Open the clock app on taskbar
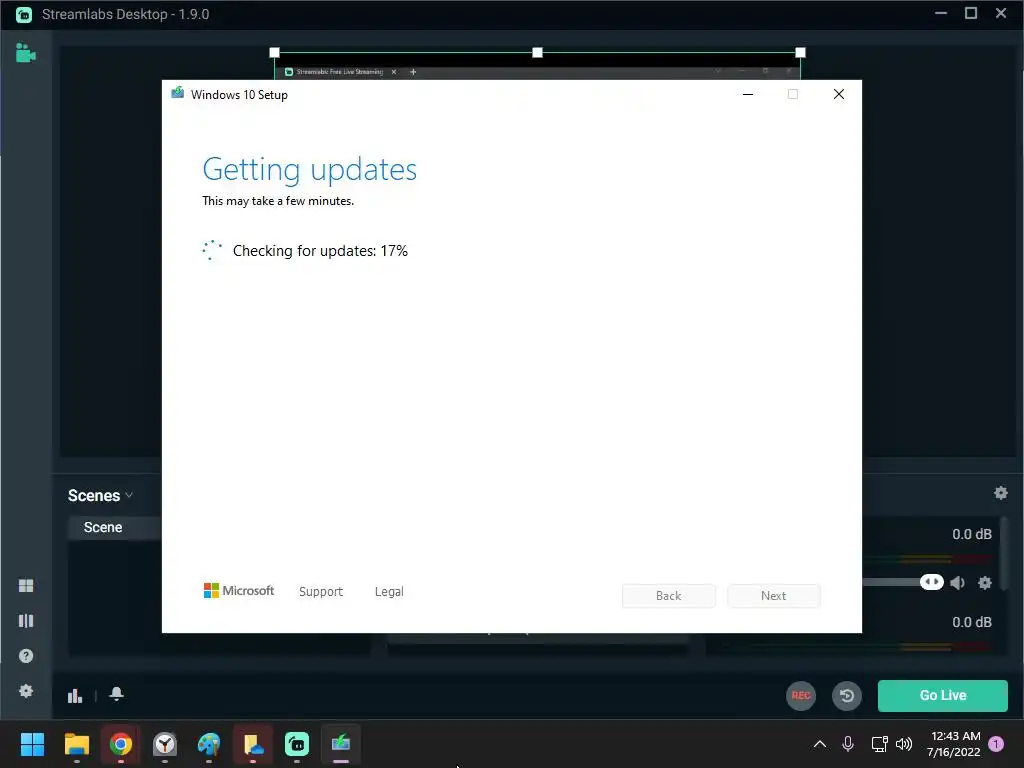Image resolution: width=1024 pixels, height=768 pixels. [165, 744]
